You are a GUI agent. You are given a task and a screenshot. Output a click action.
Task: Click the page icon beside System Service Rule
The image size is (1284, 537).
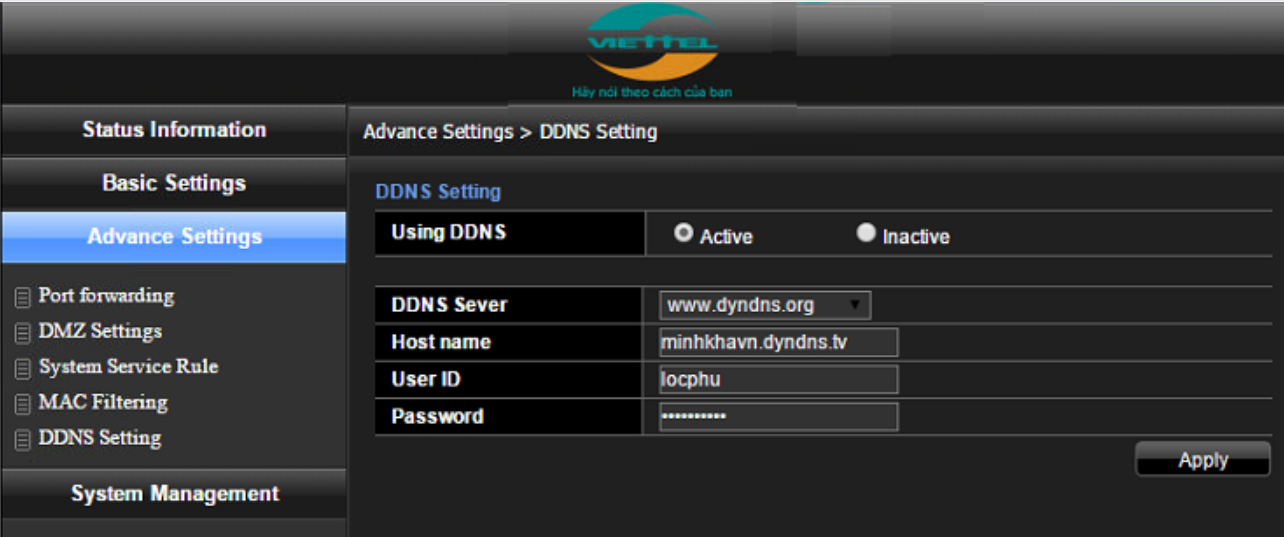click(22, 369)
